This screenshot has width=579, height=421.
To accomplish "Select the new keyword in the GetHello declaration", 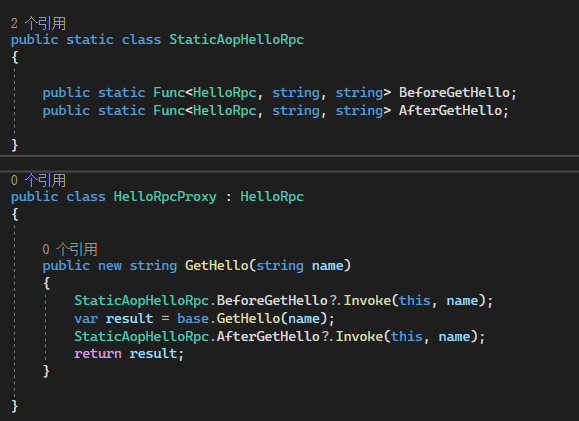I will 110,266.
